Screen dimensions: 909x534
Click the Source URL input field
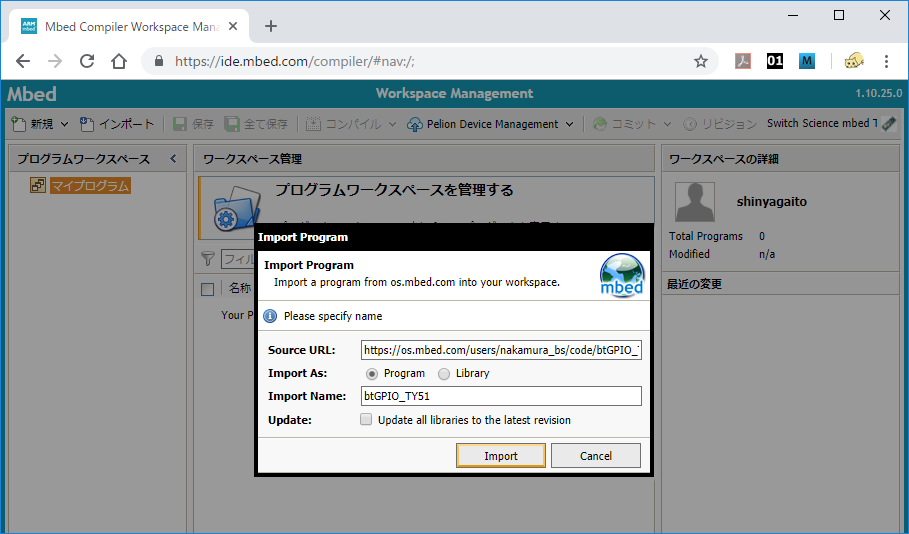500,350
